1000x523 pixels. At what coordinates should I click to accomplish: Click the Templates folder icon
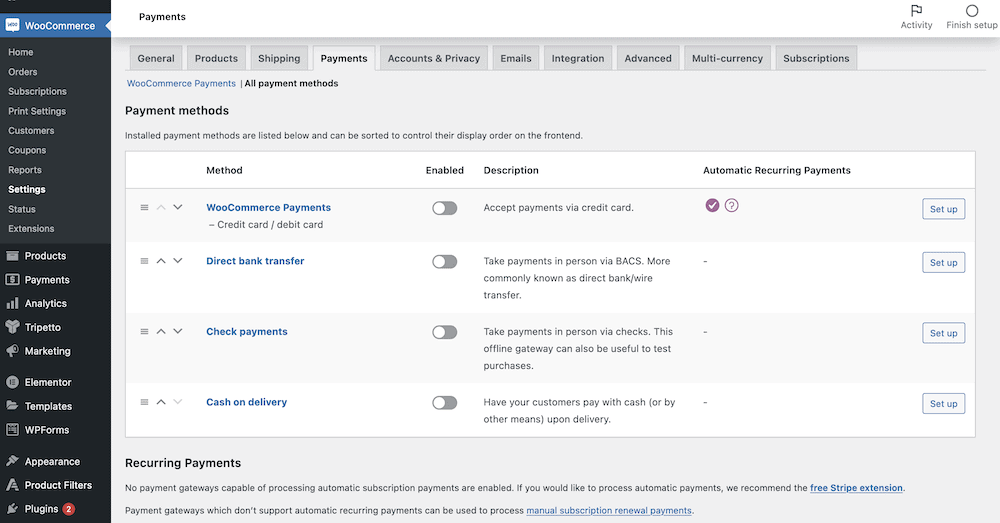coord(12,406)
